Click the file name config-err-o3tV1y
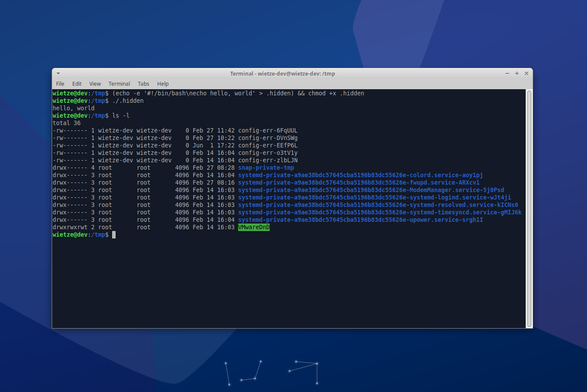 [x=268, y=153]
